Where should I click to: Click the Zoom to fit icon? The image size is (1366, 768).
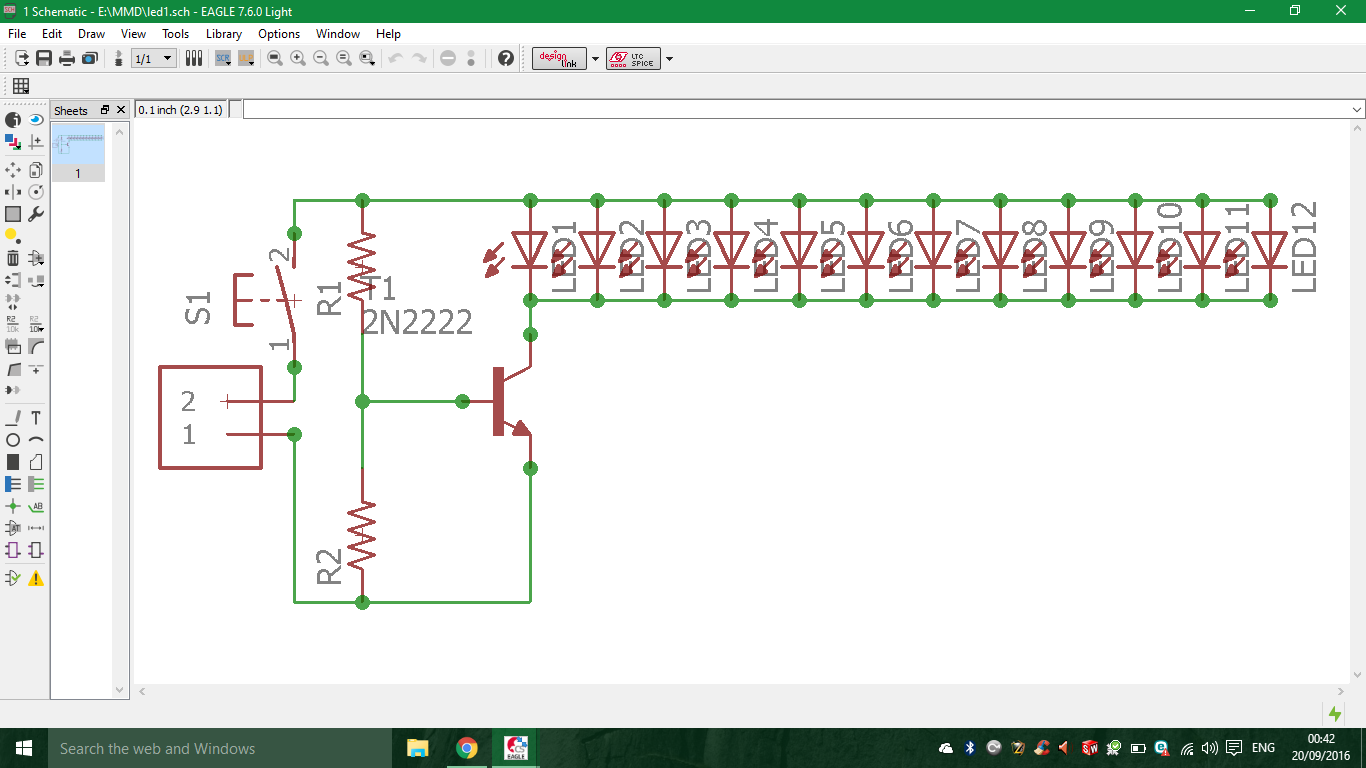point(275,58)
